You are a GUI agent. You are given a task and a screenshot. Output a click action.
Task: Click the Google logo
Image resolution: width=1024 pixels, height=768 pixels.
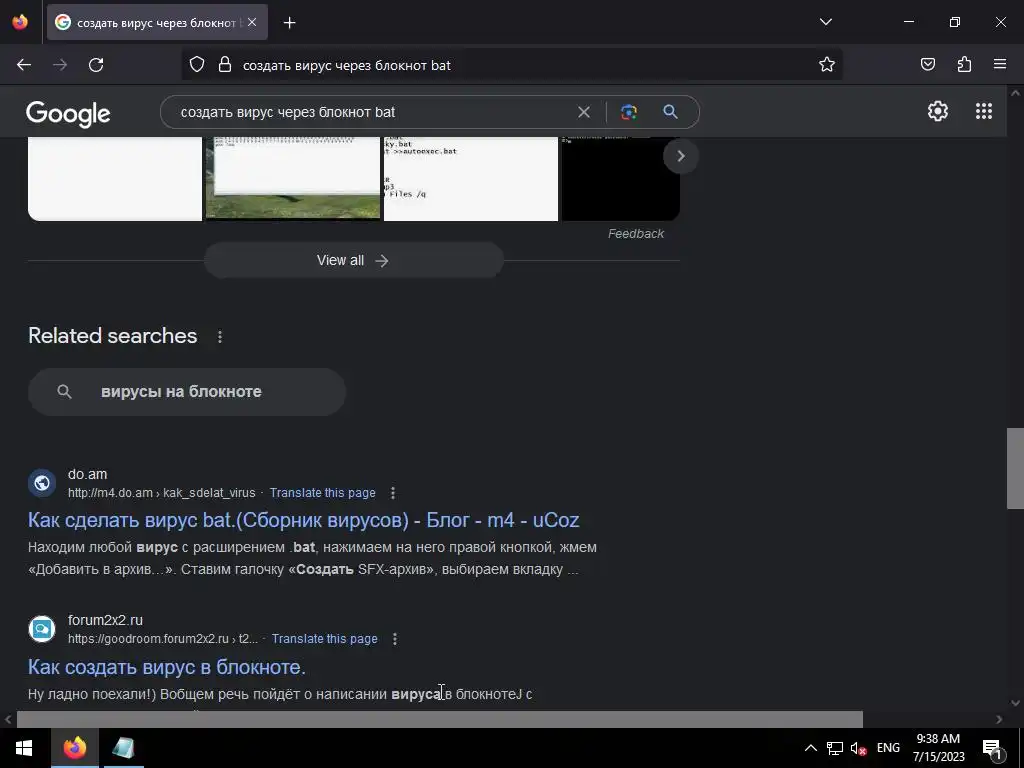click(x=68, y=114)
